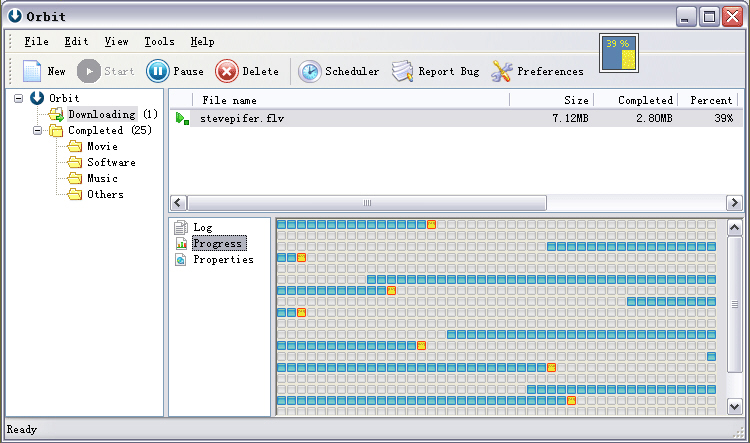Click the horizontal scrollbar thumb in file list
This screenshot has height=443, width=750.
[366, 202]
